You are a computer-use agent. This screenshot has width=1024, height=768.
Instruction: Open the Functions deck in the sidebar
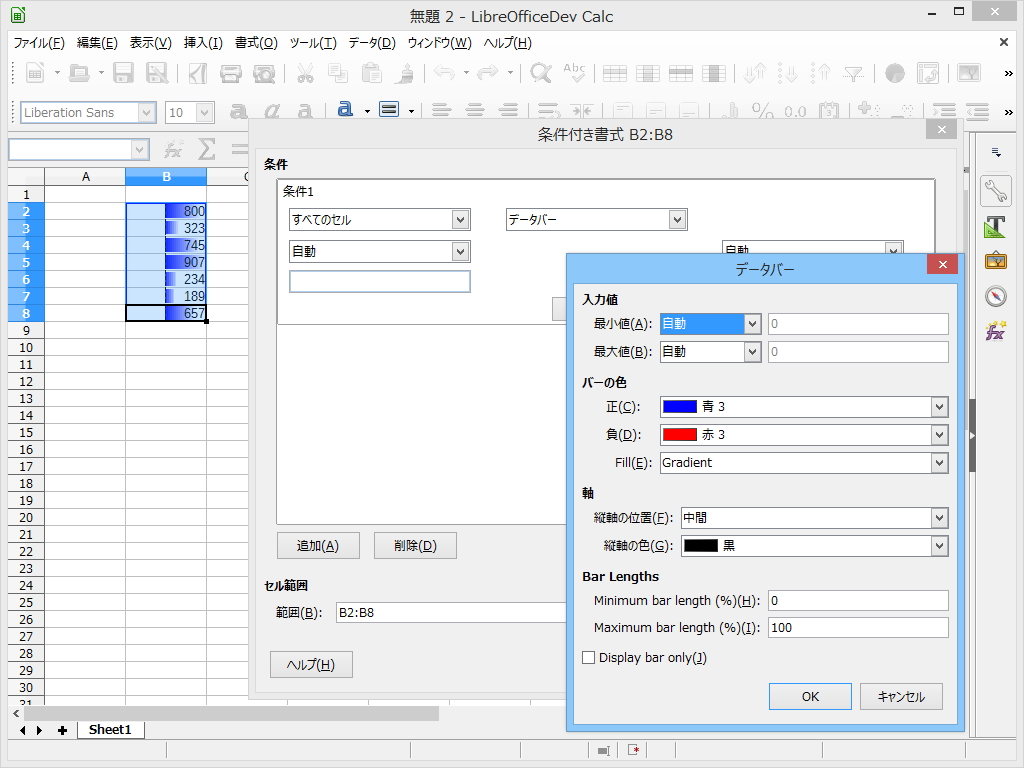tap(995, 331)
